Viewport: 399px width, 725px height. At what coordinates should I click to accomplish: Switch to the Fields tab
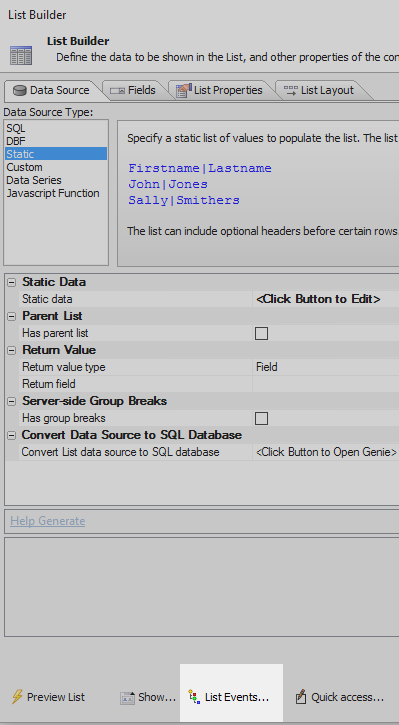(x=135, y=90)
